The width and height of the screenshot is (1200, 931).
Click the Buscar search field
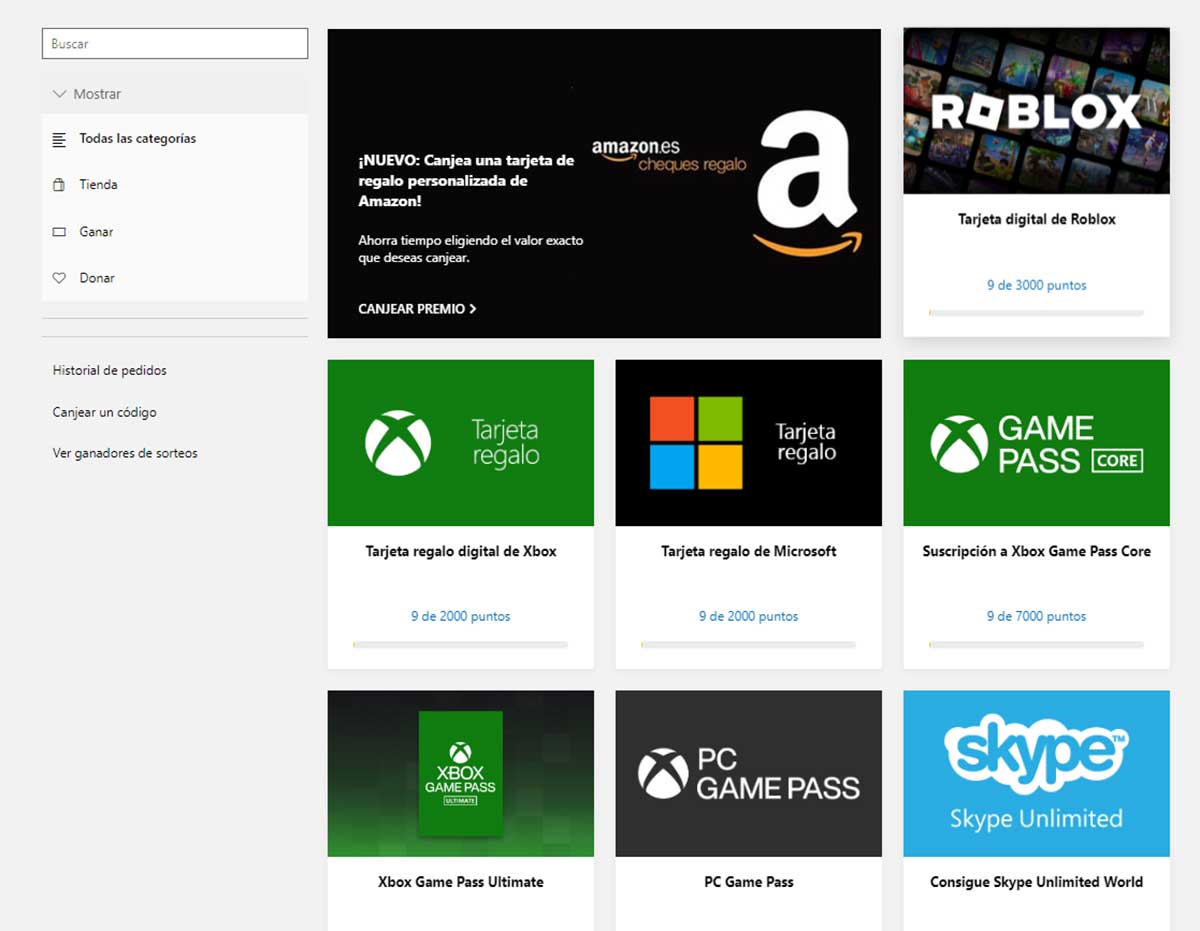(x=175, y=44)
